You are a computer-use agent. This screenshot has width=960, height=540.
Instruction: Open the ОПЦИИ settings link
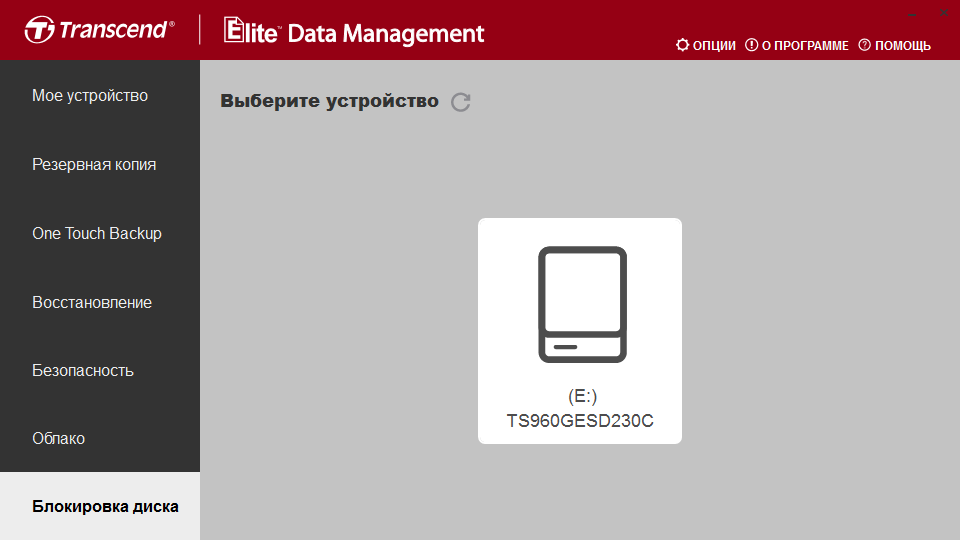tap(714, 46)
